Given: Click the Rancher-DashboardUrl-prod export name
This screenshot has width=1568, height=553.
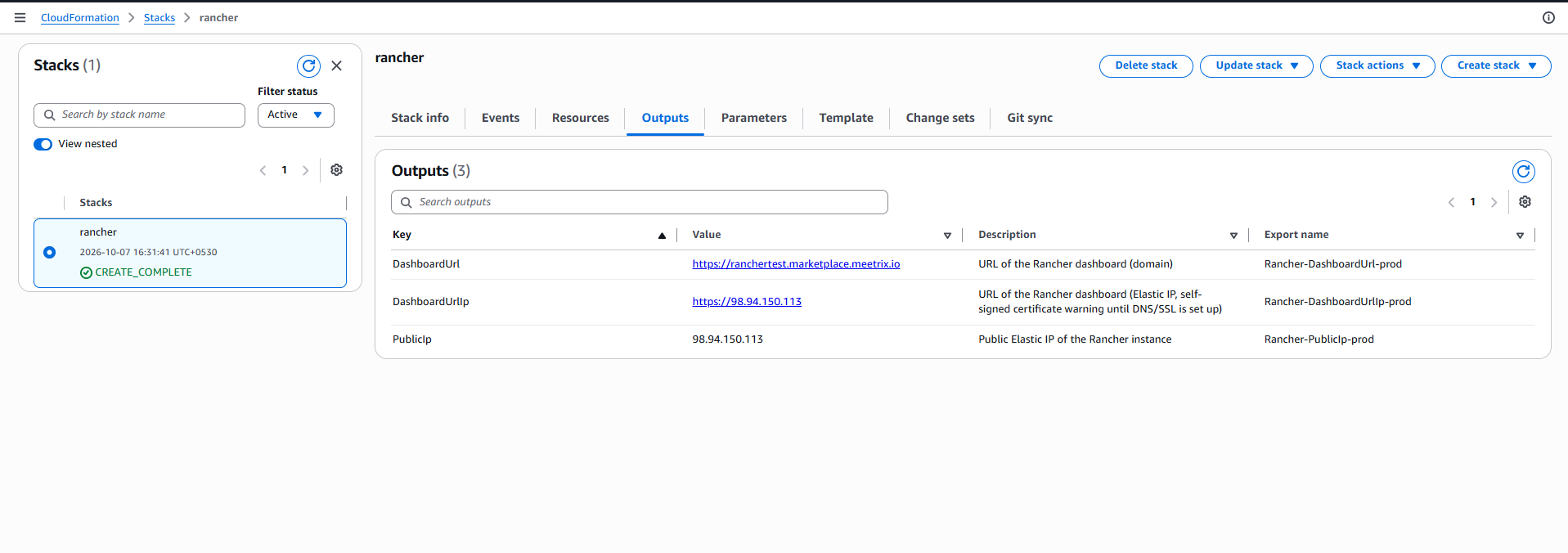Looking at the screenshot, I should 1332,264.
